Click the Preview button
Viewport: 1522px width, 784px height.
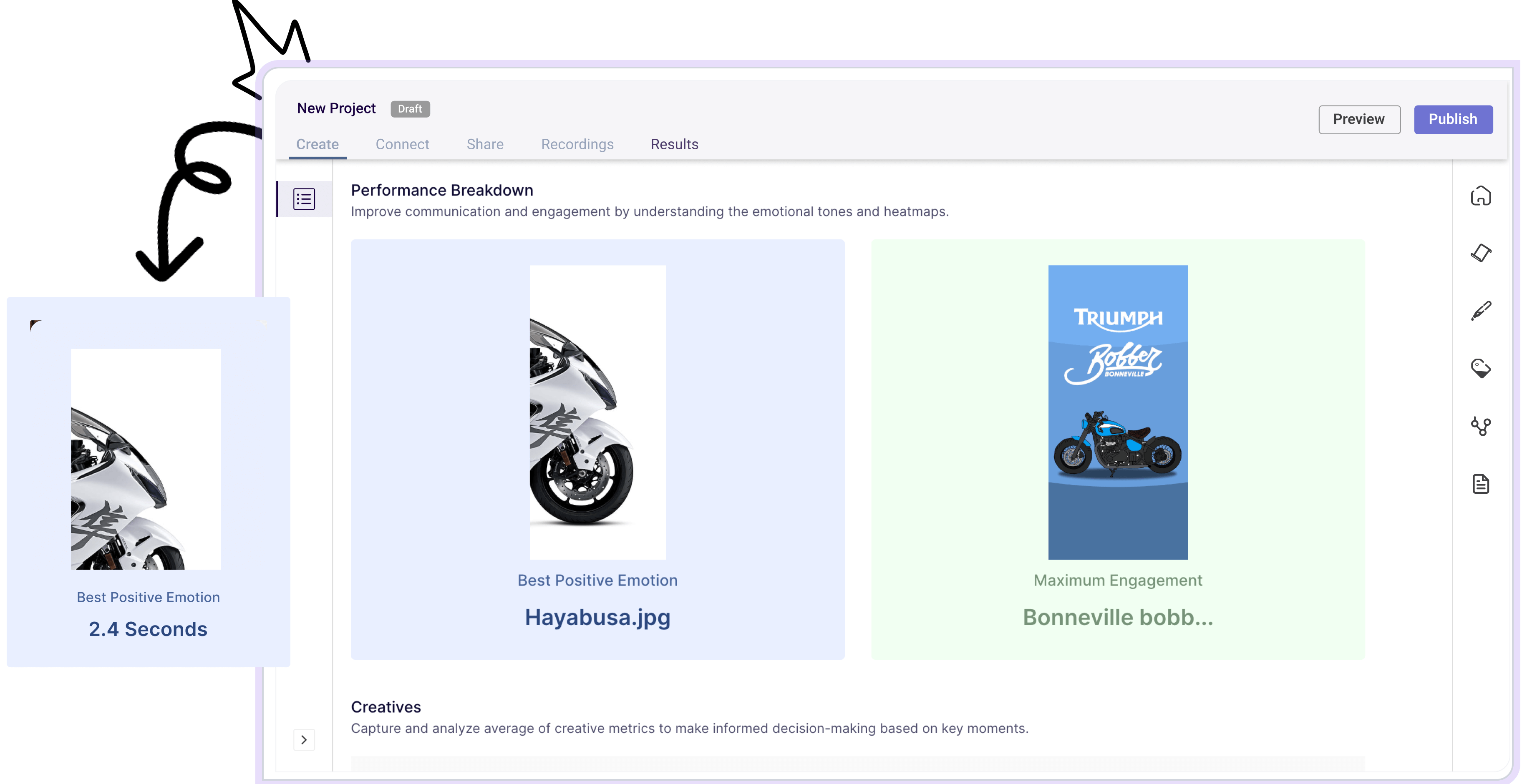(1359, 119)
